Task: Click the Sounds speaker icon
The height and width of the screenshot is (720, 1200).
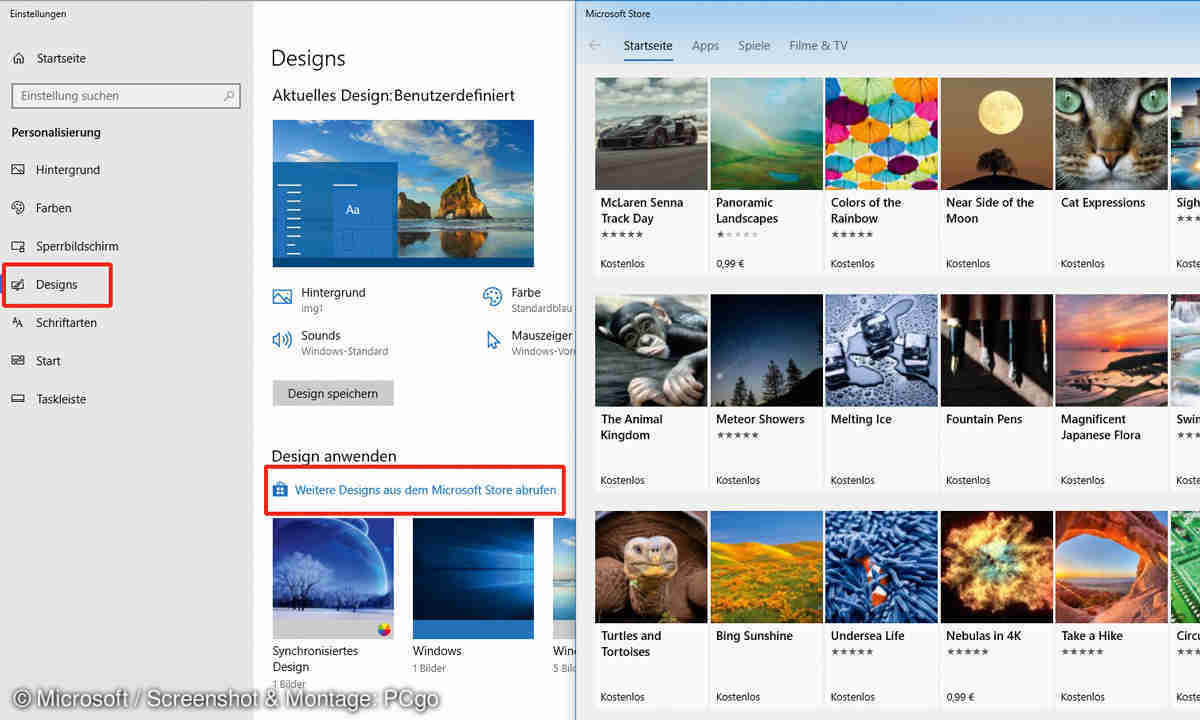Action: (282, 341)
